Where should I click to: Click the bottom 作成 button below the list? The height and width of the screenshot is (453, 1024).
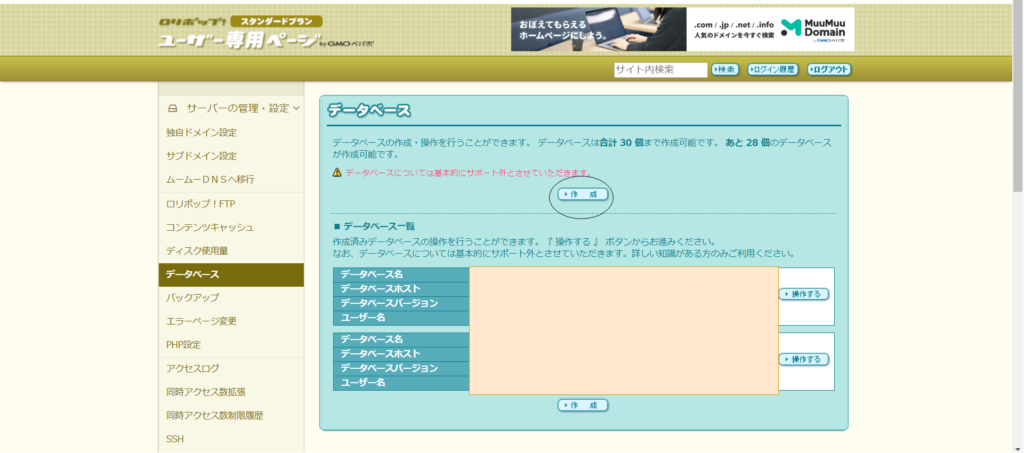tap(583, 405)
